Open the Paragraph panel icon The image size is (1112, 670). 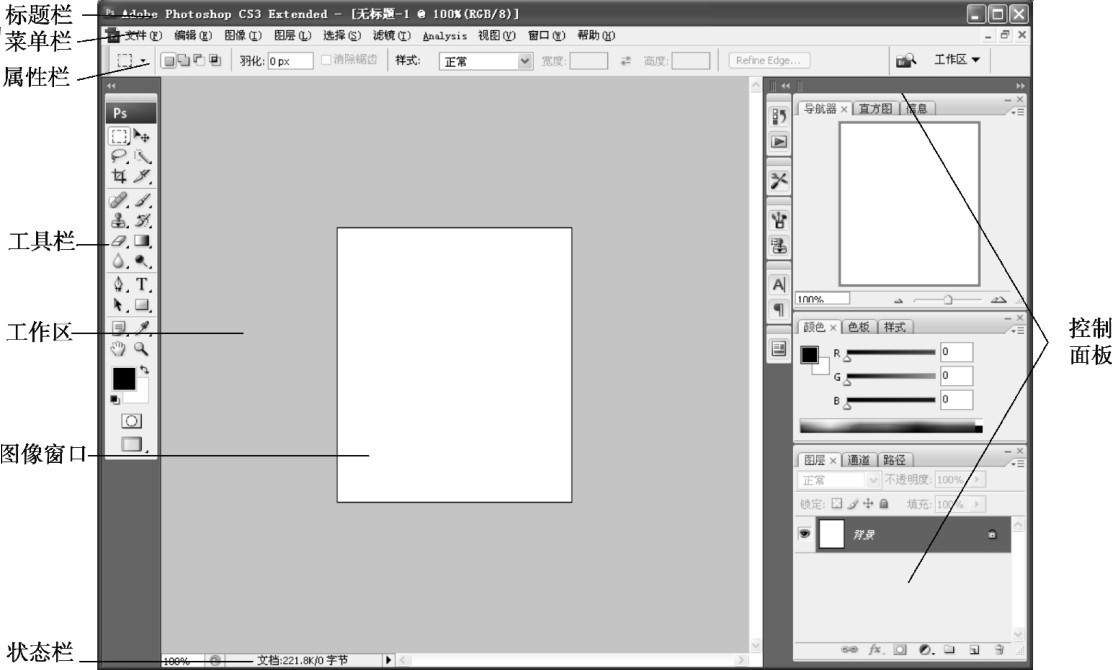[x=779, y=310]
